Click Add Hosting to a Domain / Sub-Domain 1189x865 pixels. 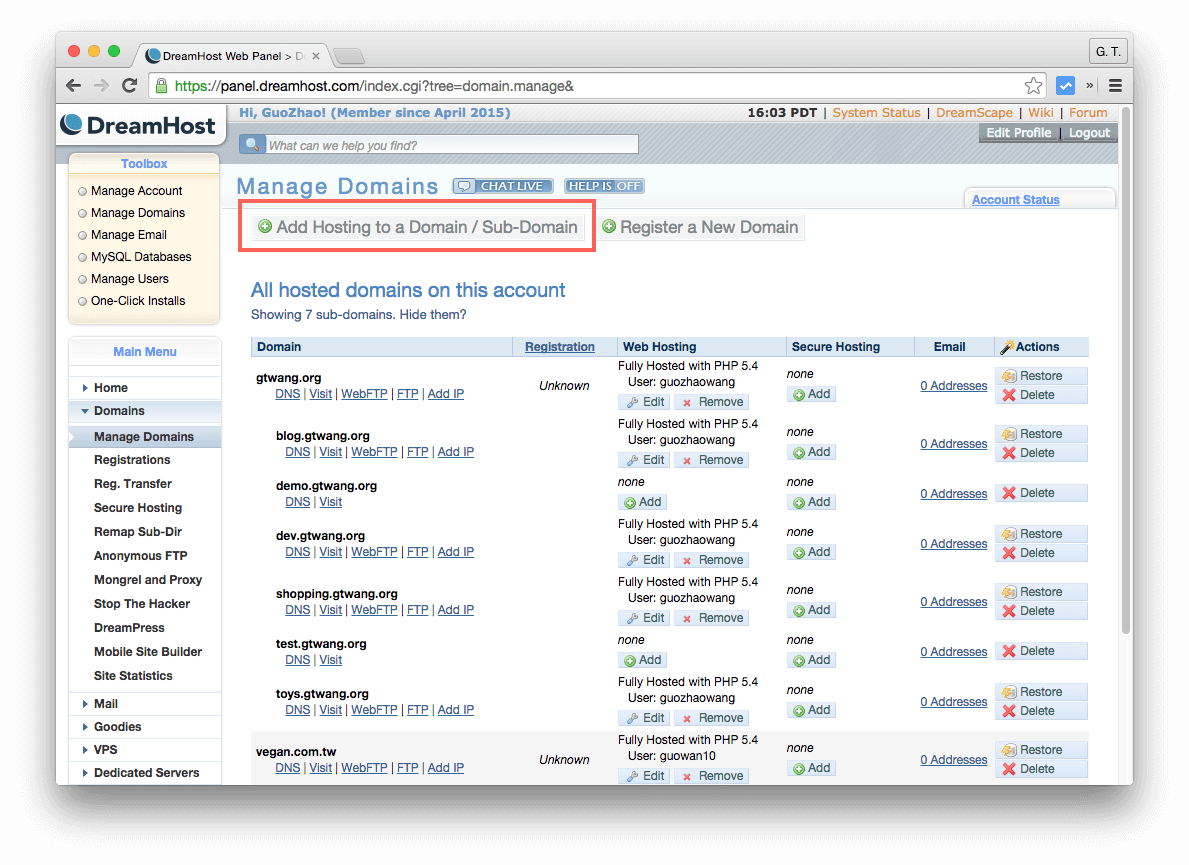click(416, 227)
